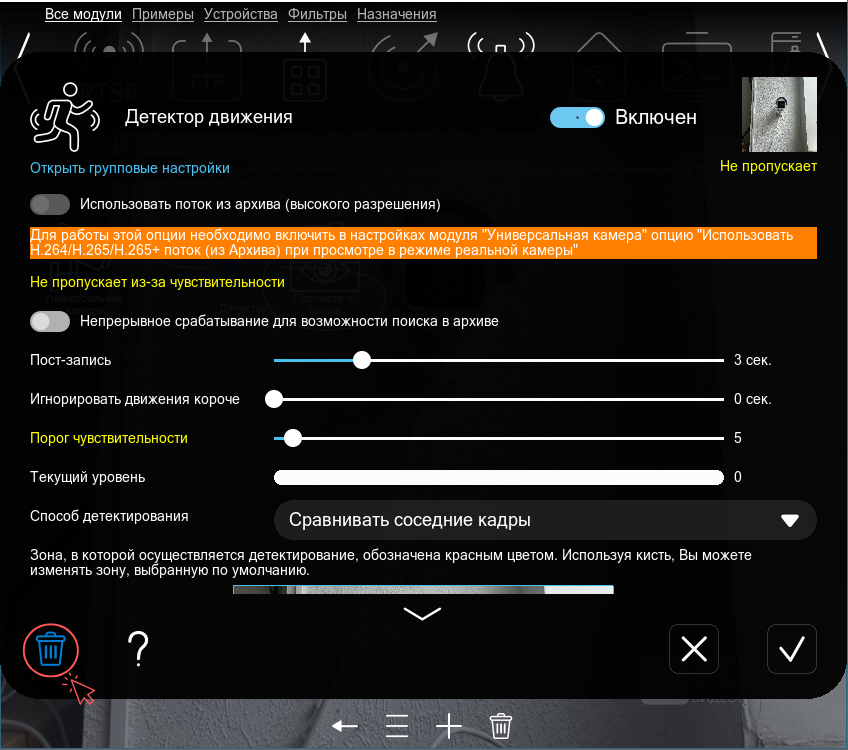
Task: Disable the motion detector Включен toggle
Action: (577, 117)
